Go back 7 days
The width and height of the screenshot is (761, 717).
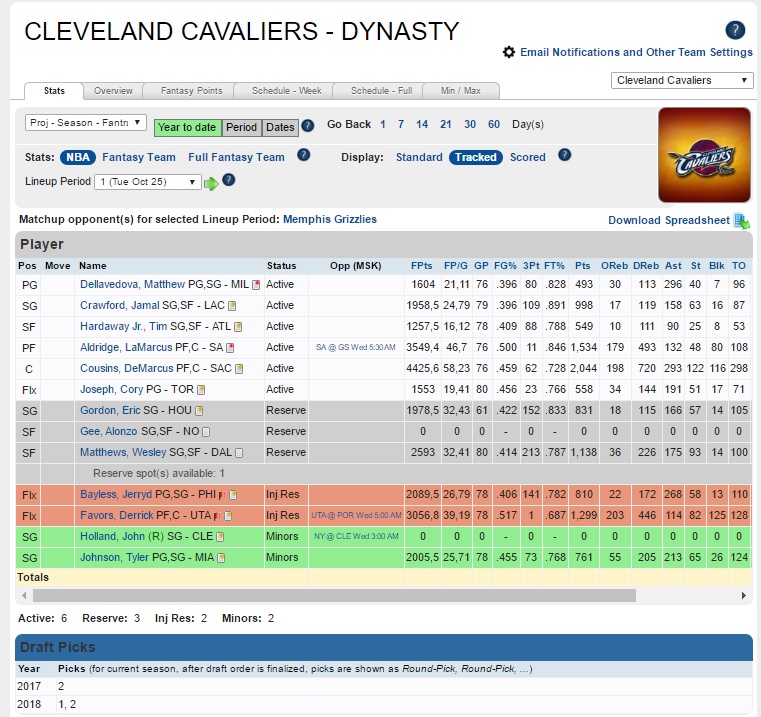coord(401,124)
